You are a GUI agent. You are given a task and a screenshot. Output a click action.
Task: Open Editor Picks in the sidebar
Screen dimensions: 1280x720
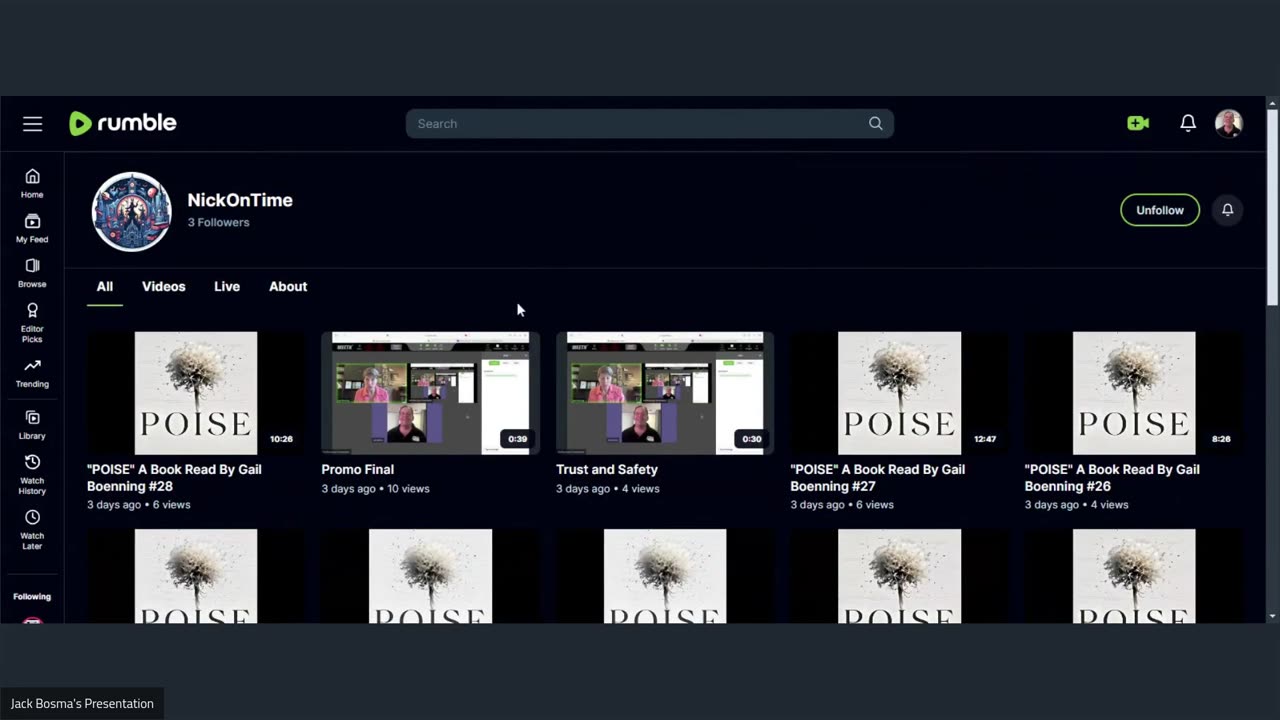coord(32,322)
